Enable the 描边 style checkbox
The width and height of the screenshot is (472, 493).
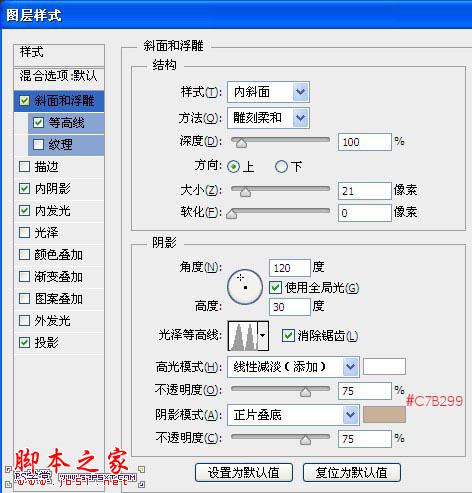[x=24, y=166]
